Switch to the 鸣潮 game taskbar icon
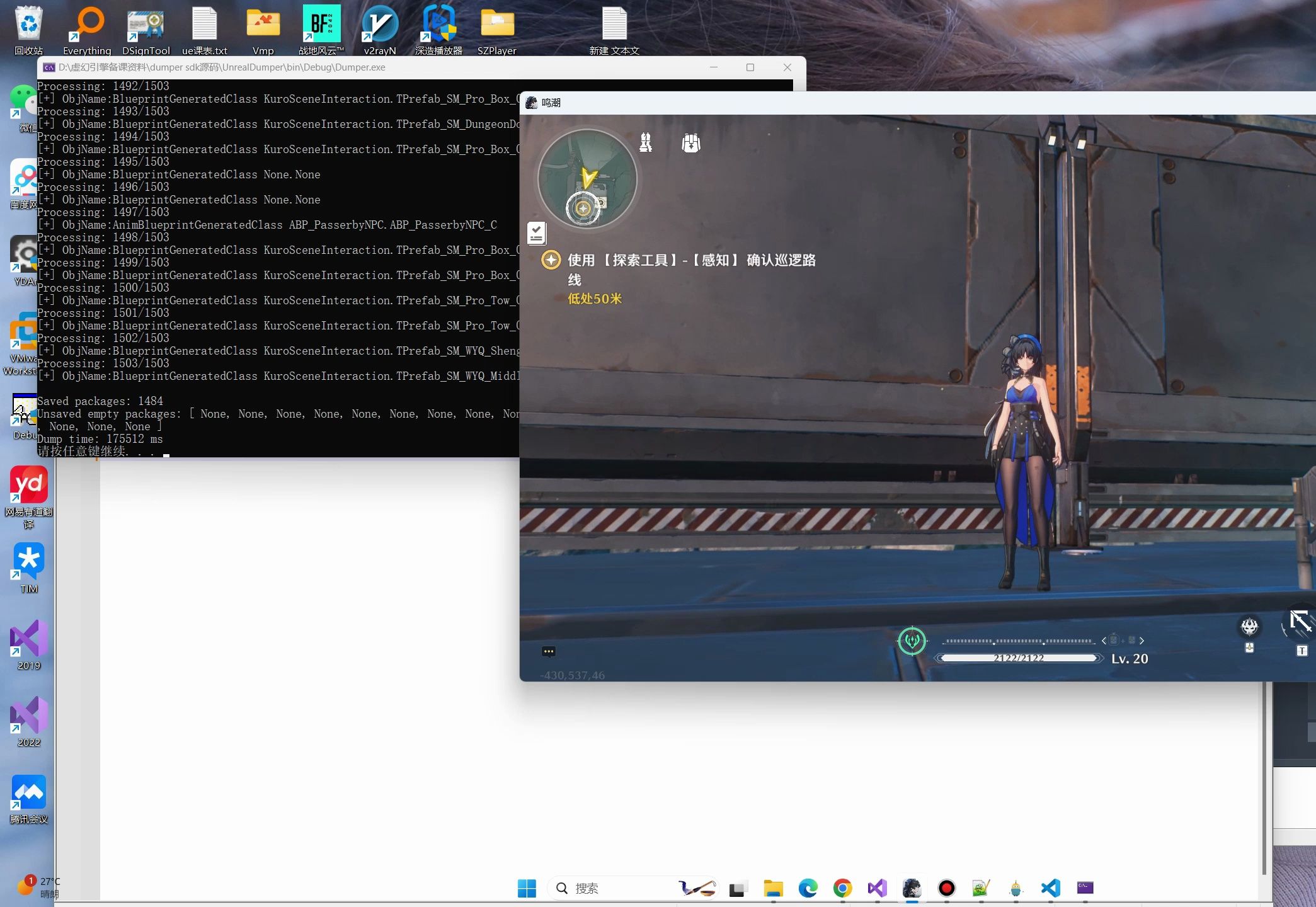 click(x=912, y=888)
